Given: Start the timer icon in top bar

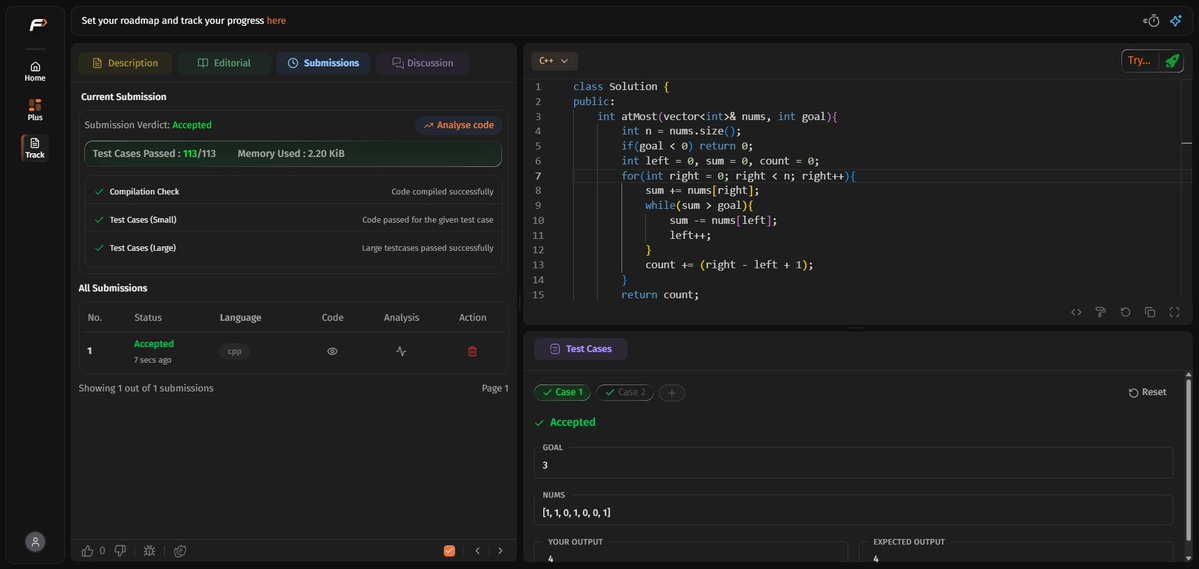Looking at the screenshot, I should tap(1152, 21).
